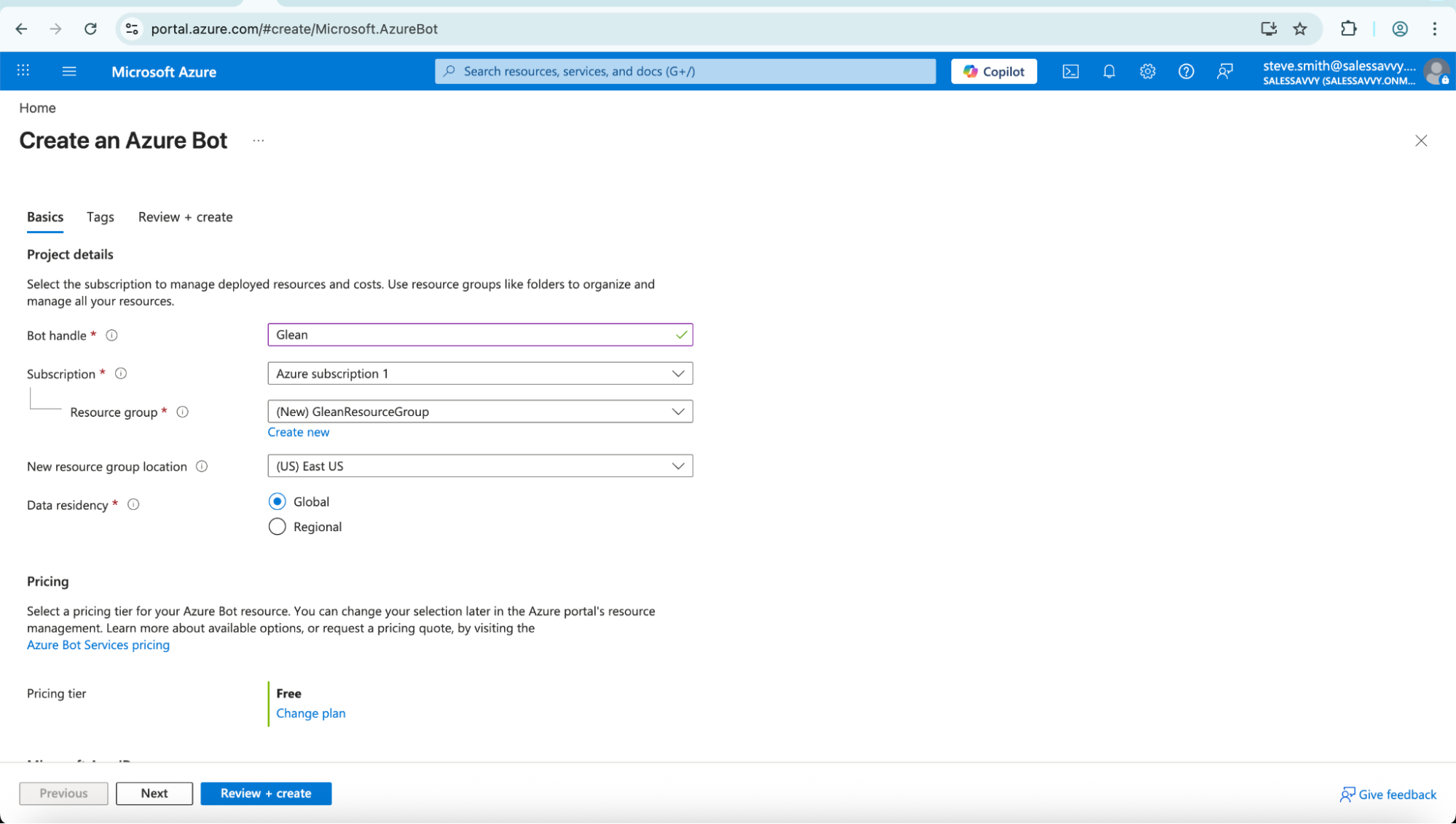The image size is (1456, 824).
Task: Click Change plan link
Action: [311, 713]
